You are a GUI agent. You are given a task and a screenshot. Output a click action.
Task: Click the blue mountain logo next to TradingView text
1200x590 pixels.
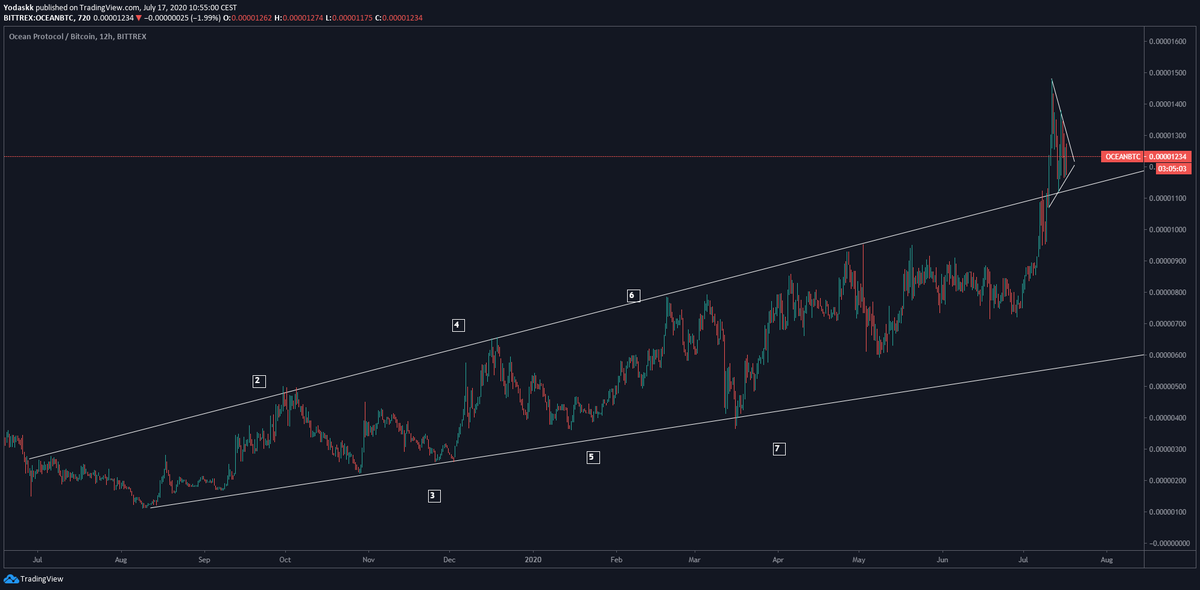click(11, 578)
